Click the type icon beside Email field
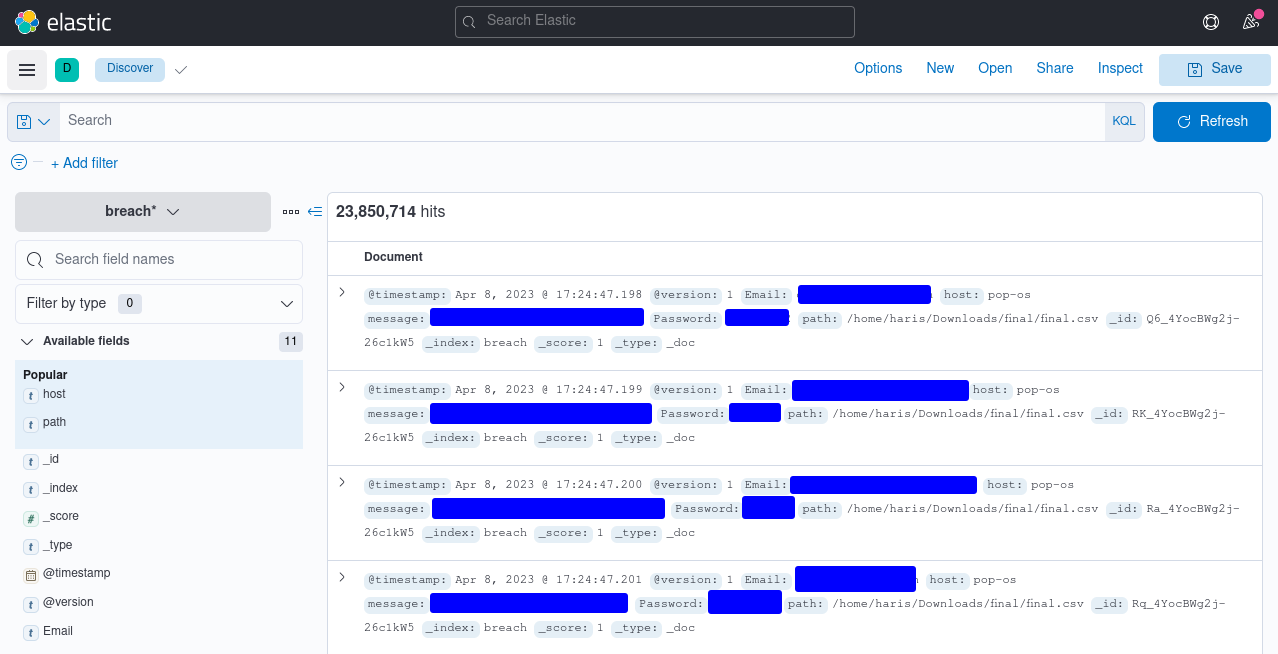 click(x=31, y=633)
